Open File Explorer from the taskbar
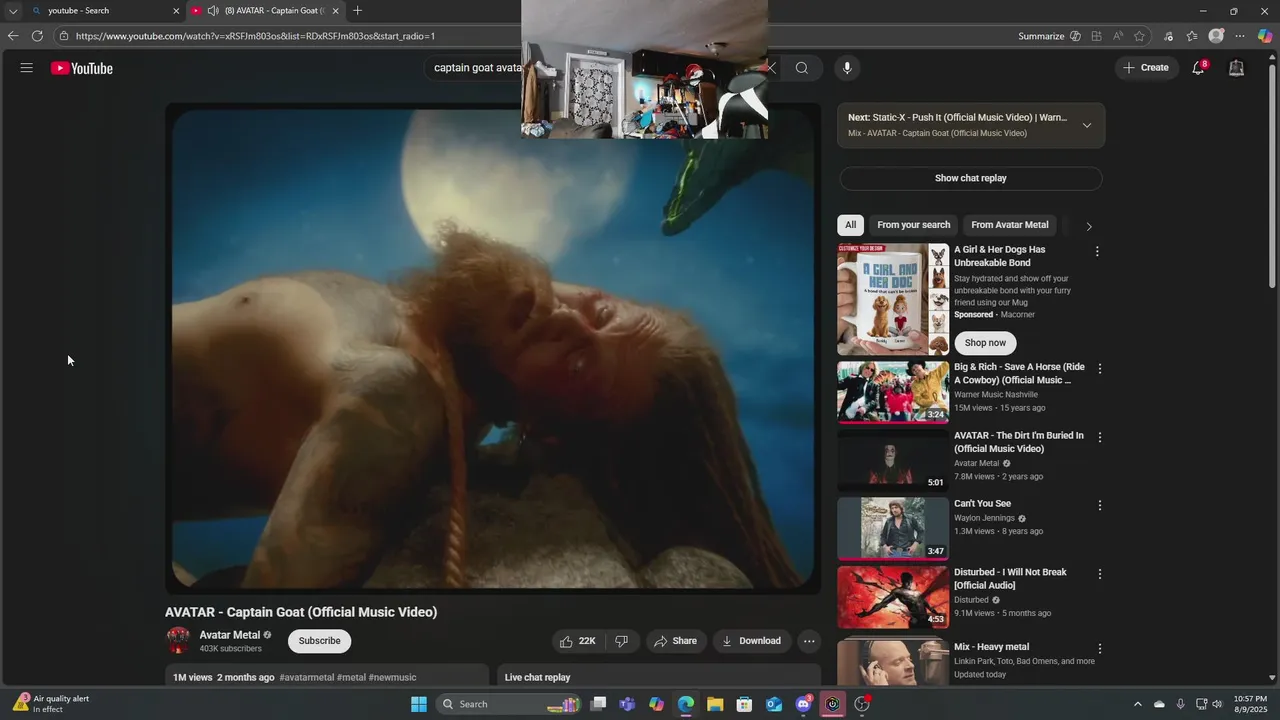Image resolution: width=1280 pixels, height=720 pixels. (715, 704)
